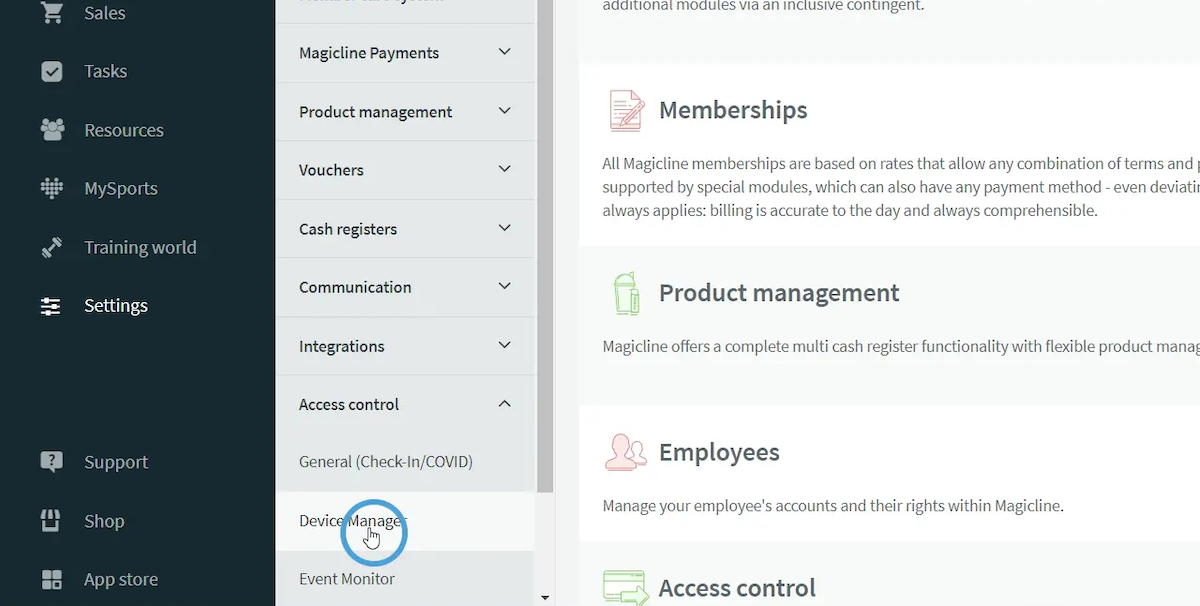Select General (Check-In/COVID) menu item

tap(385, 462)
